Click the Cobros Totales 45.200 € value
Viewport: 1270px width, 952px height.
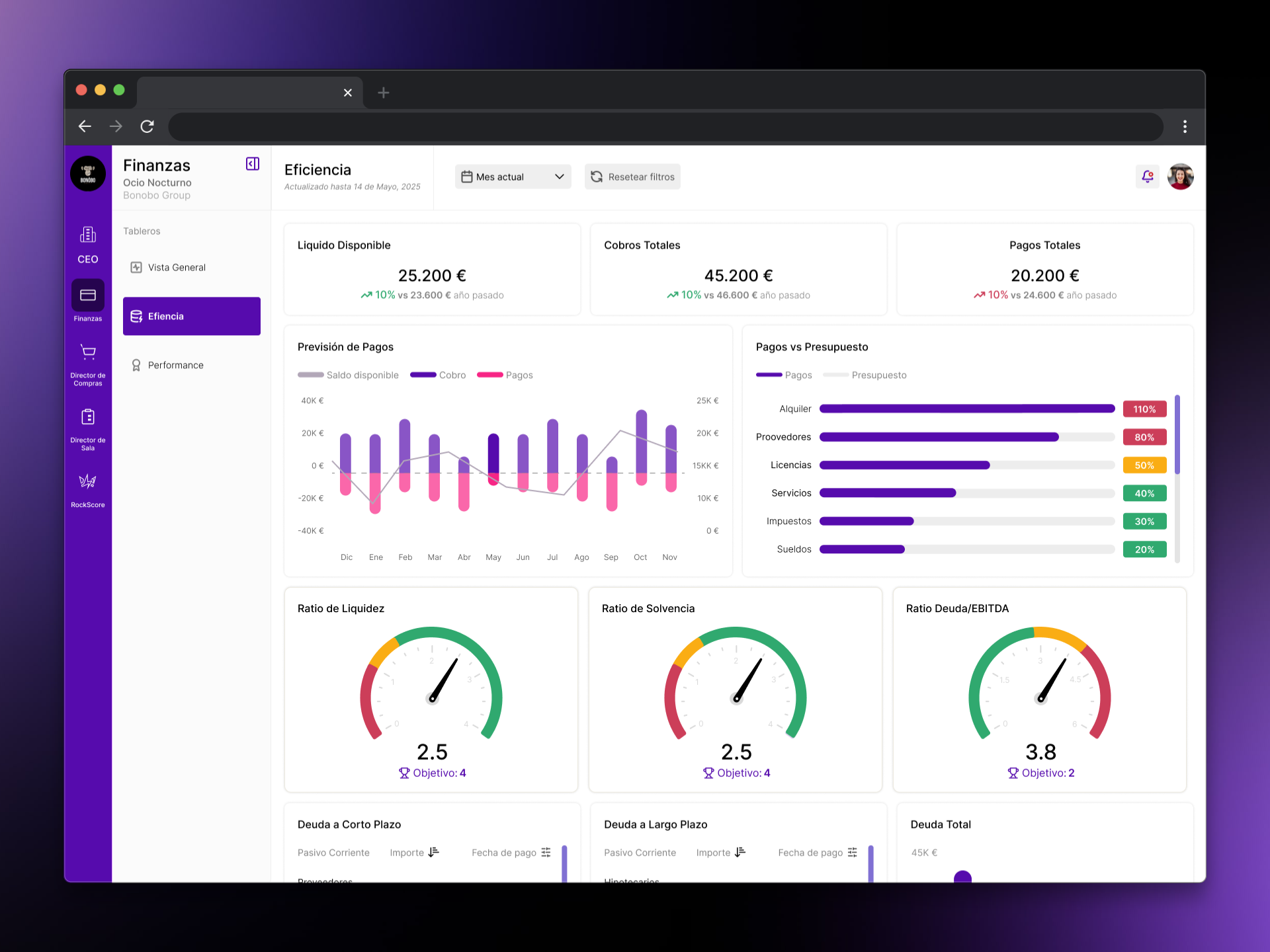pos(738,275)
